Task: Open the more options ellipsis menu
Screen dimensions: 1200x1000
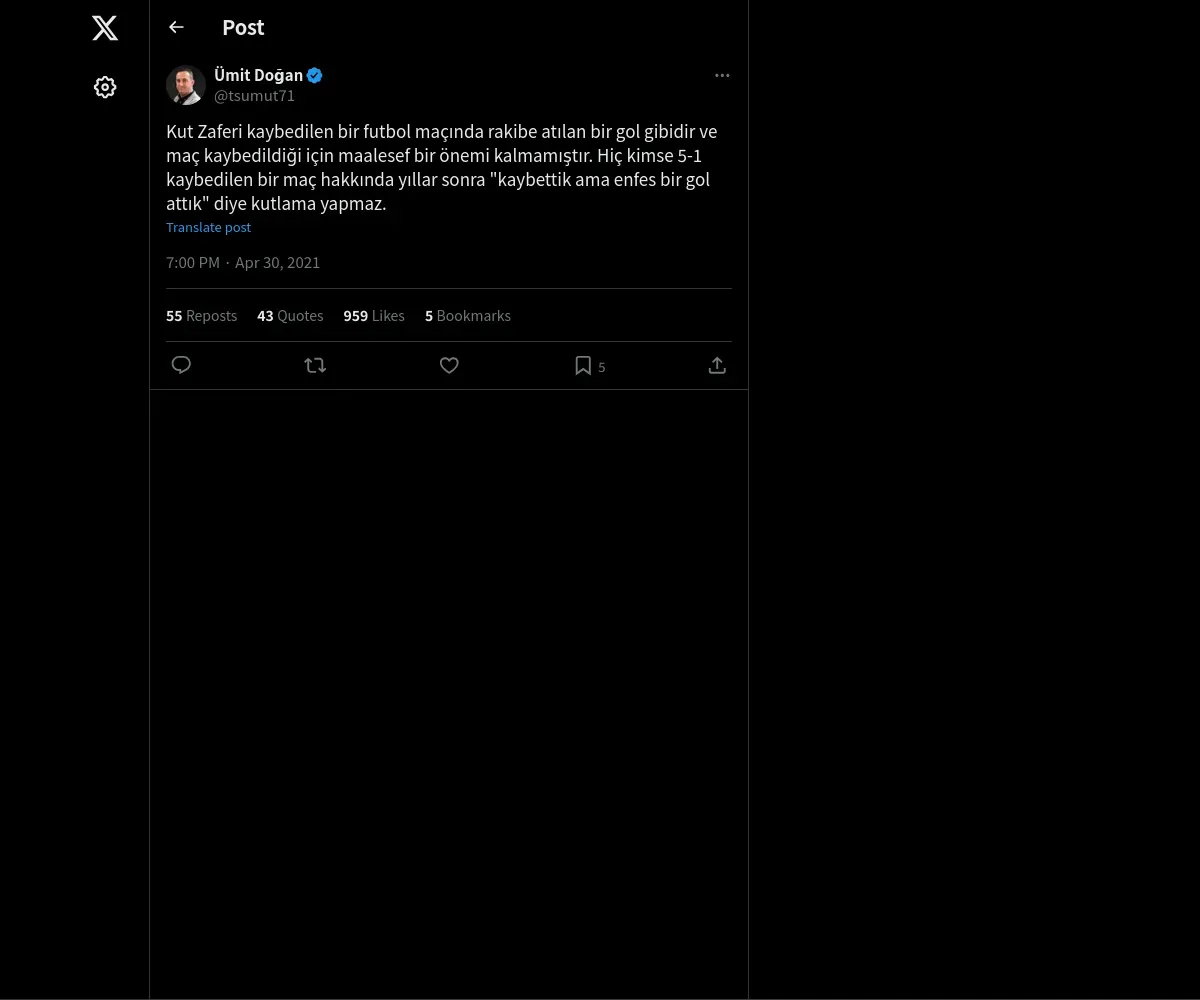Action: 722,75
